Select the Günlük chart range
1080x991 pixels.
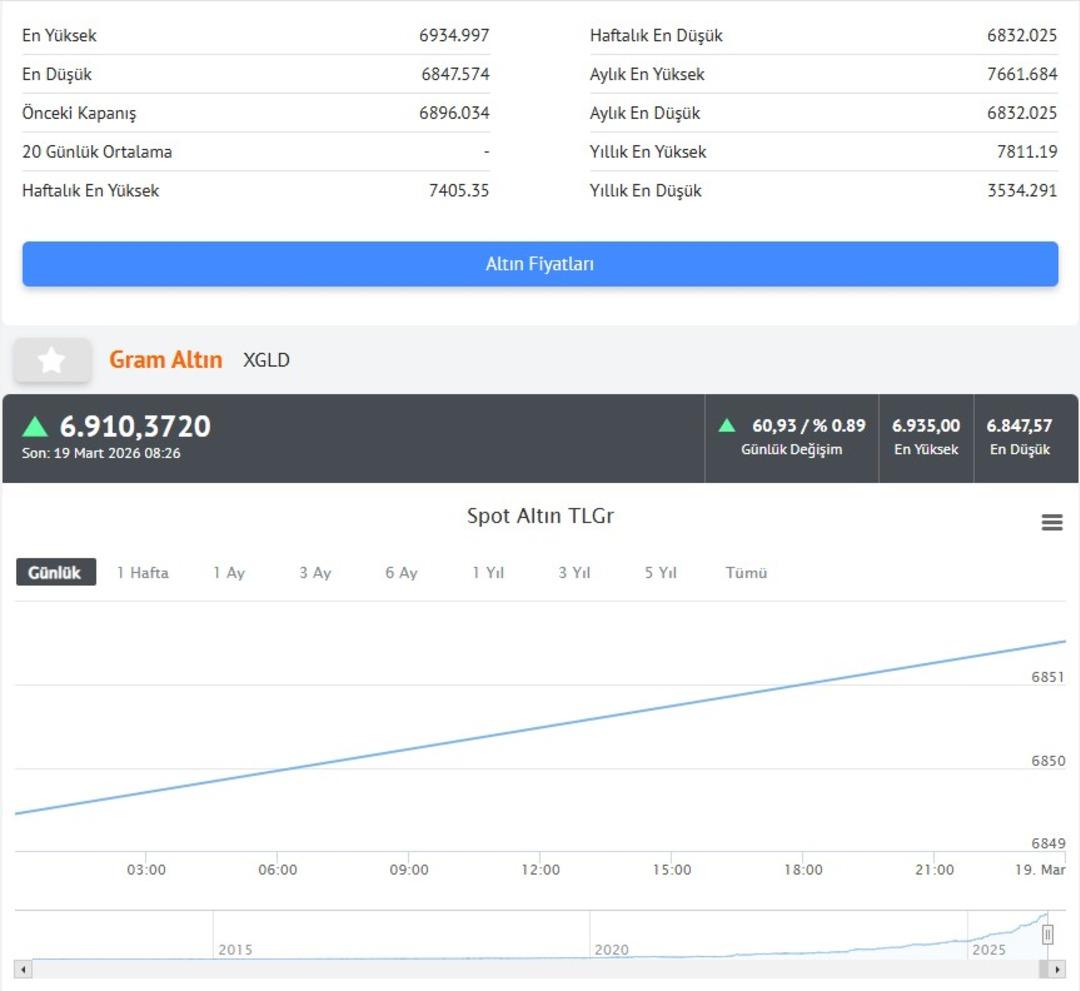pos(55,573)
